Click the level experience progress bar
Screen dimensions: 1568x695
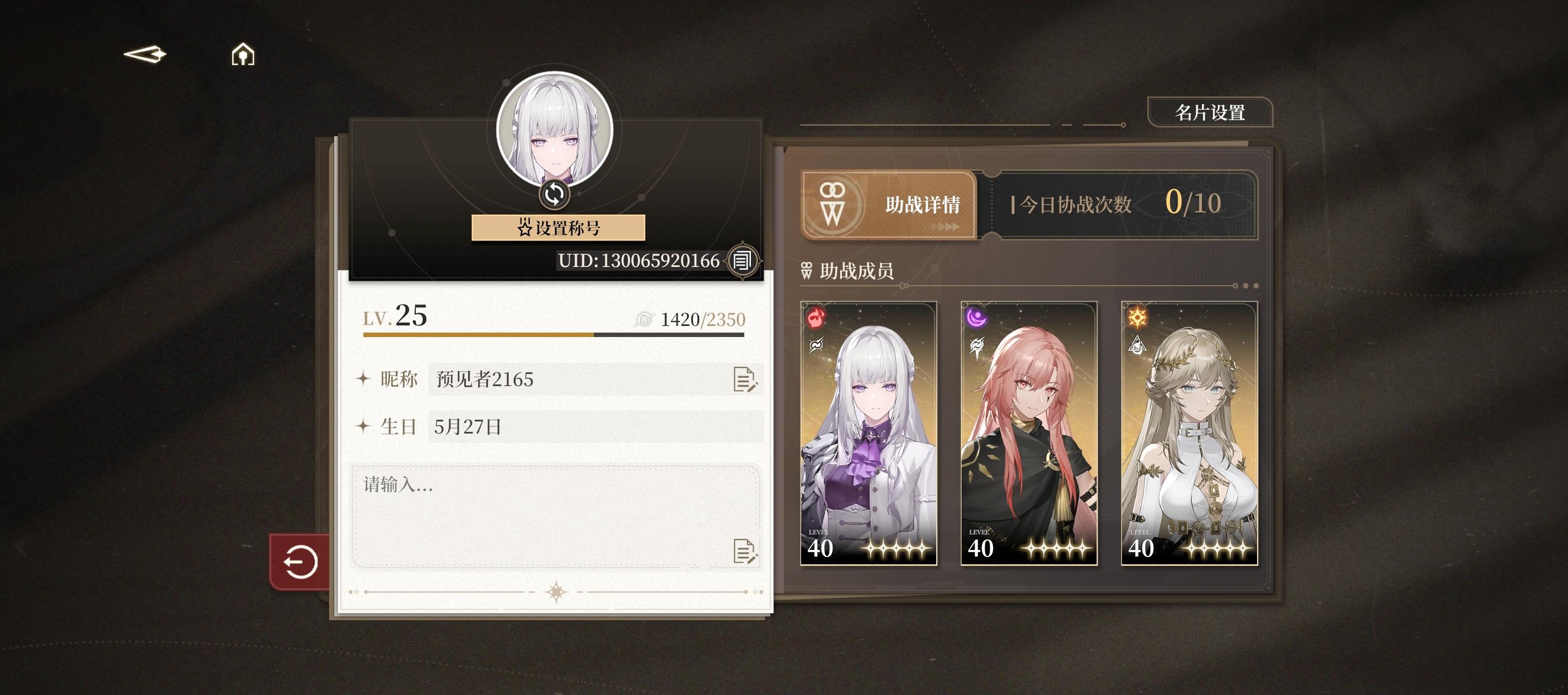pyautogui.click(x=554, y=334)
